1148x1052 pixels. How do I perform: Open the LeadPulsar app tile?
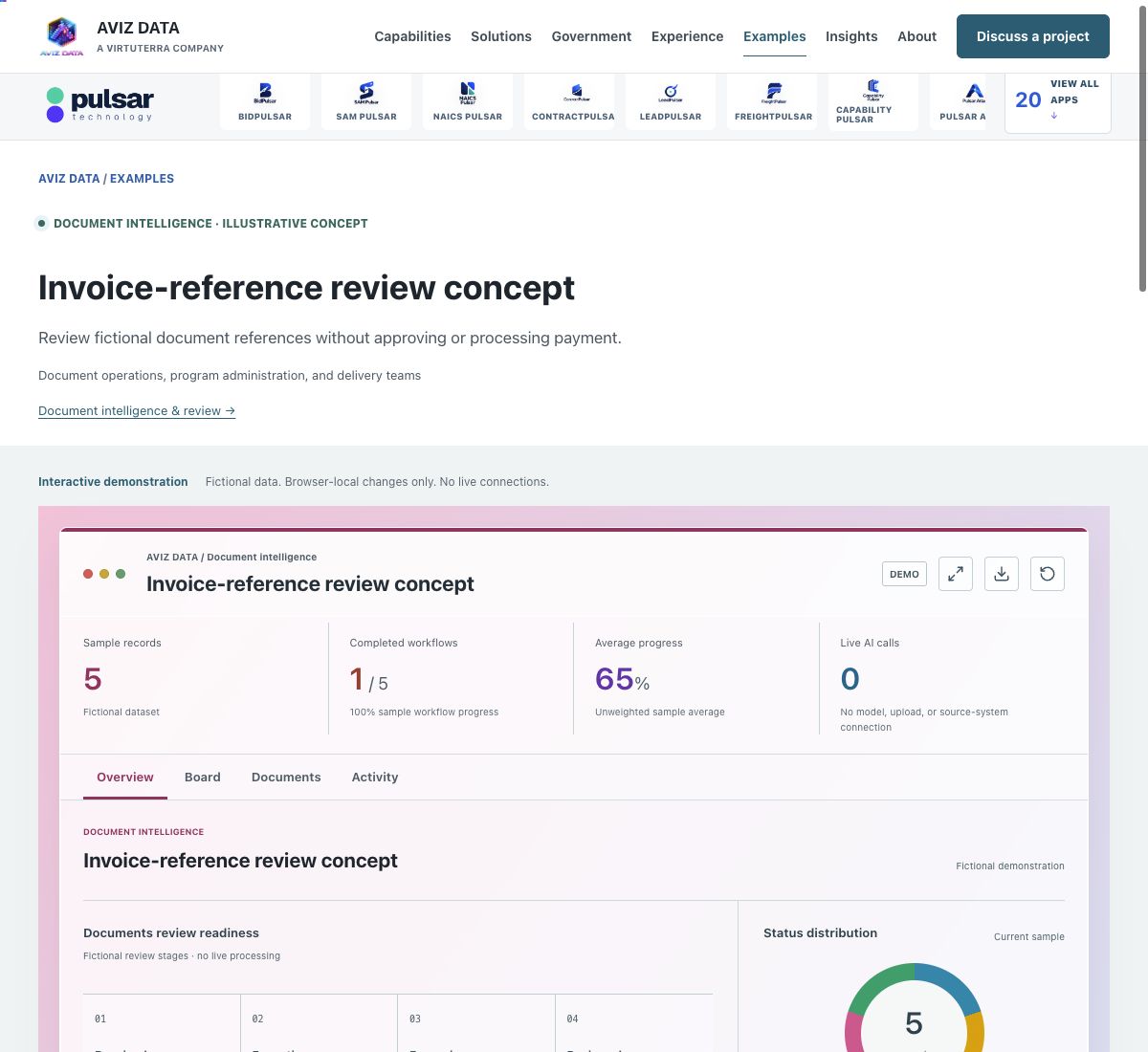click(x=671, y=102)
